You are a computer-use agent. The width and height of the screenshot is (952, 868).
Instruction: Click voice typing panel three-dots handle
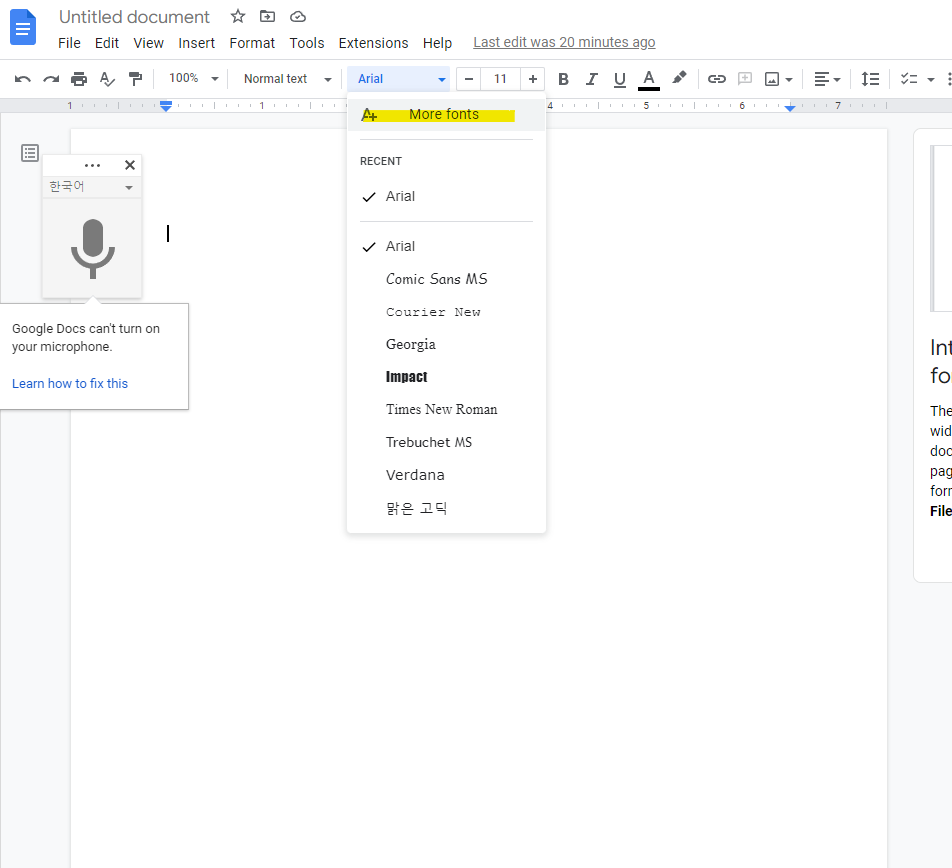click(x=92, y=165)
